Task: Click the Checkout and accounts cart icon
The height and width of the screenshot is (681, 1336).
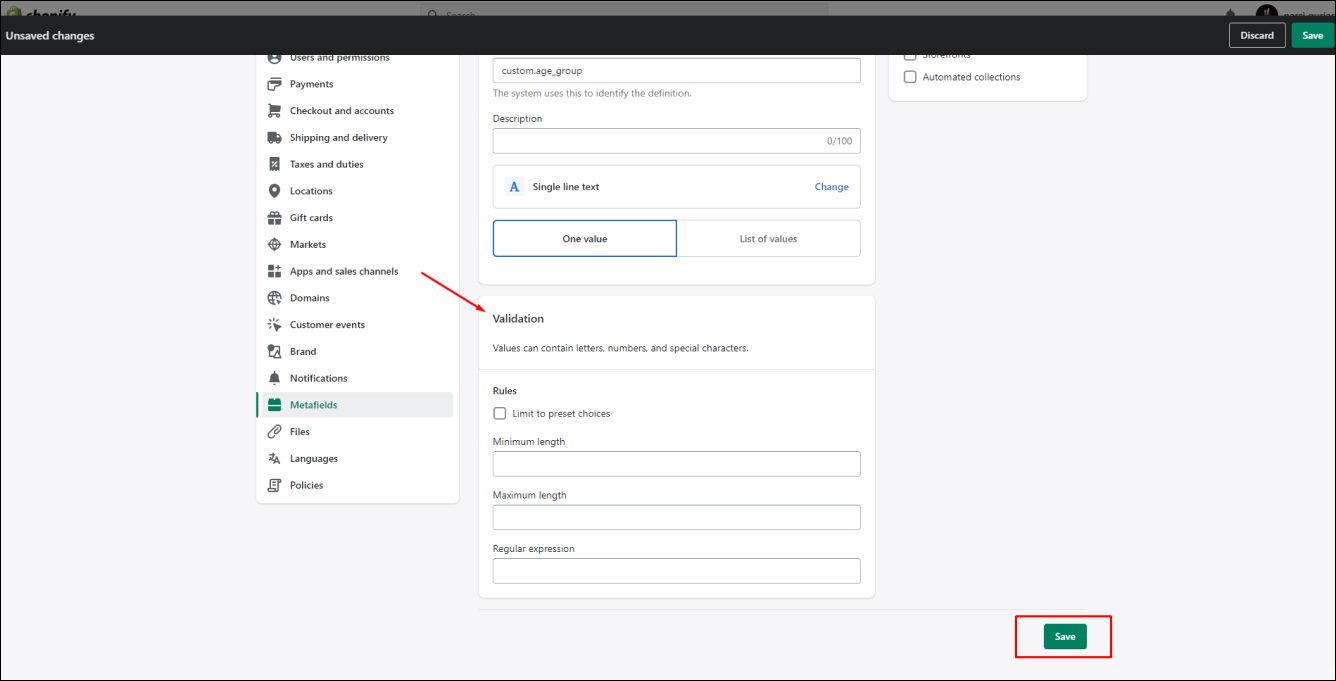Action: [274, 111]
